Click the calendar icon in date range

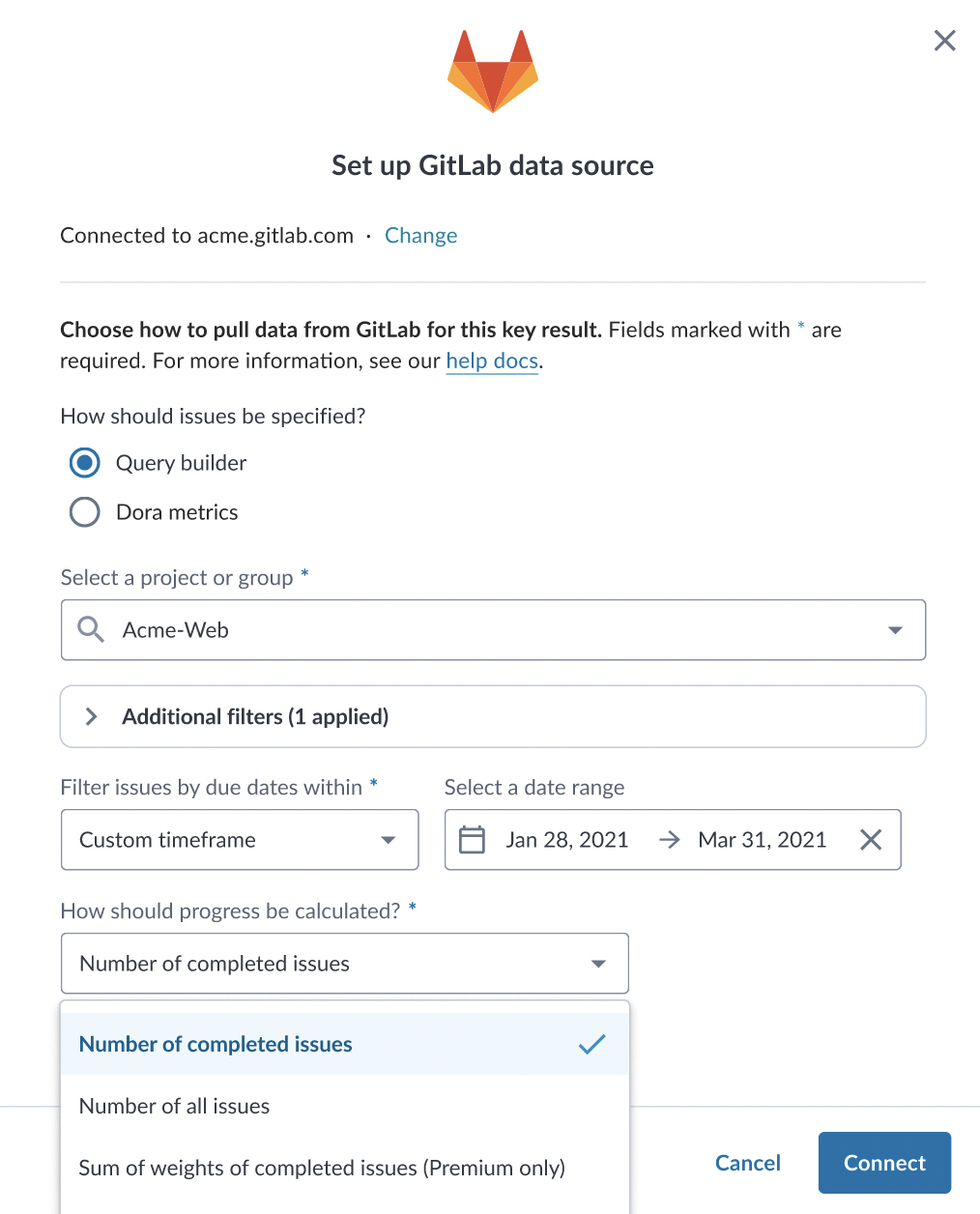point(472,839)
